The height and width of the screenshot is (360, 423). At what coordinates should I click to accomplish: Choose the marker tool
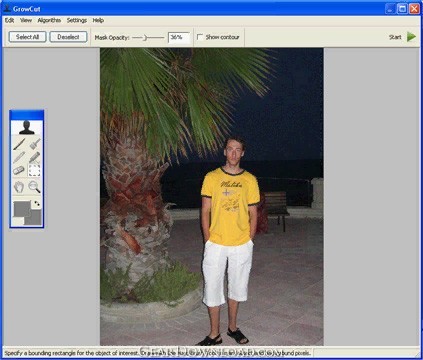pyautogui.click(x=35, y=157)
